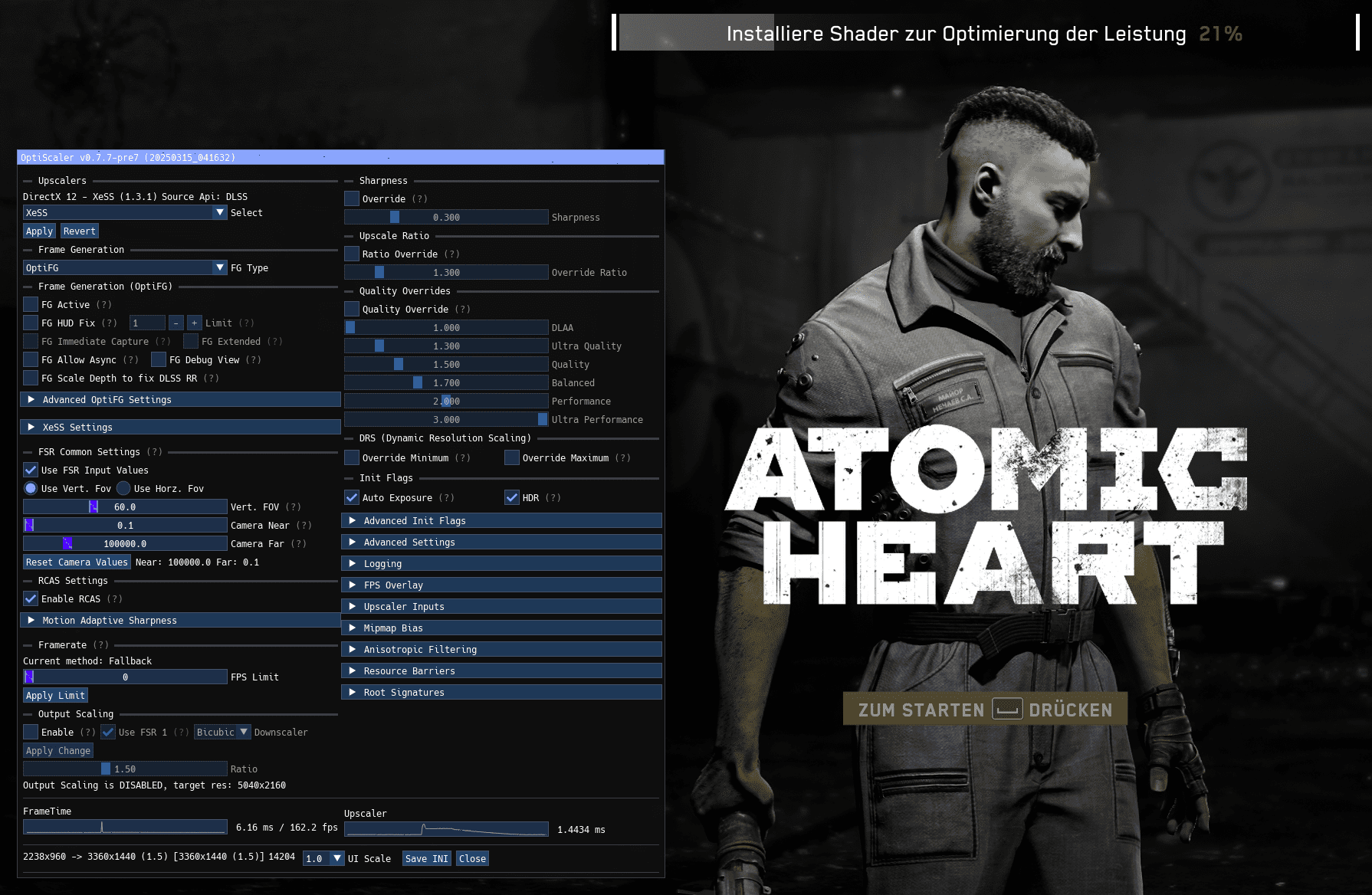Viewport: 1372px width, 895px height.
Task: Expand the FPS Overlay section
Action: [501, 585]
